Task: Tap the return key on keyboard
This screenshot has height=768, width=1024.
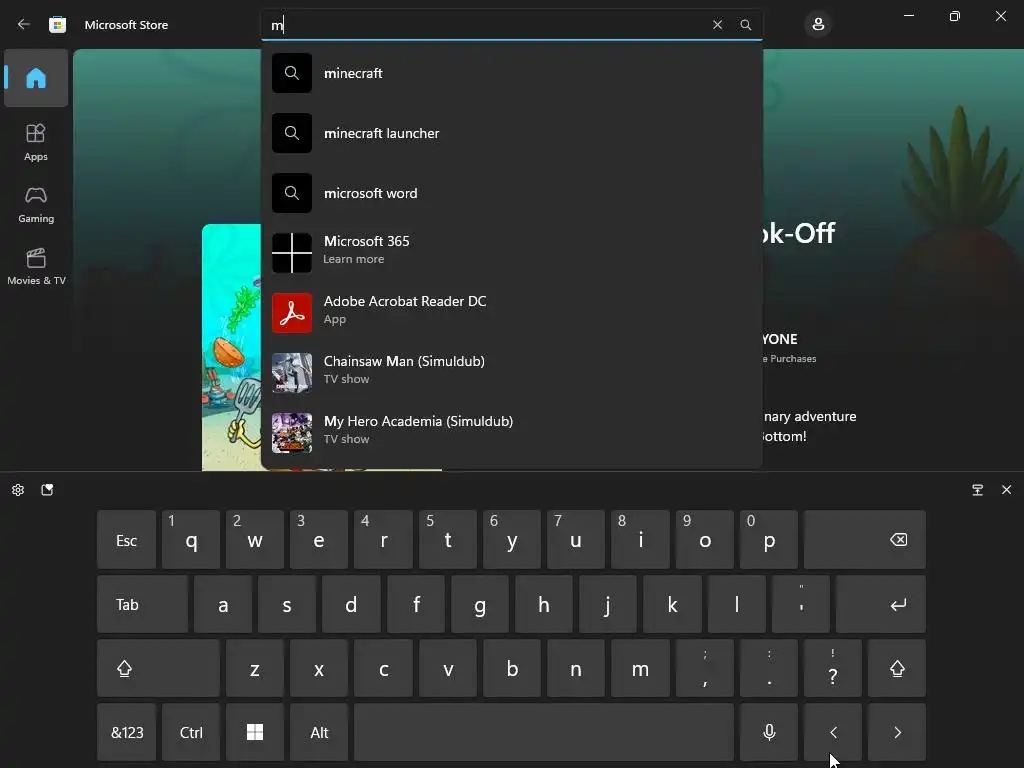Action: pos(881,604)
